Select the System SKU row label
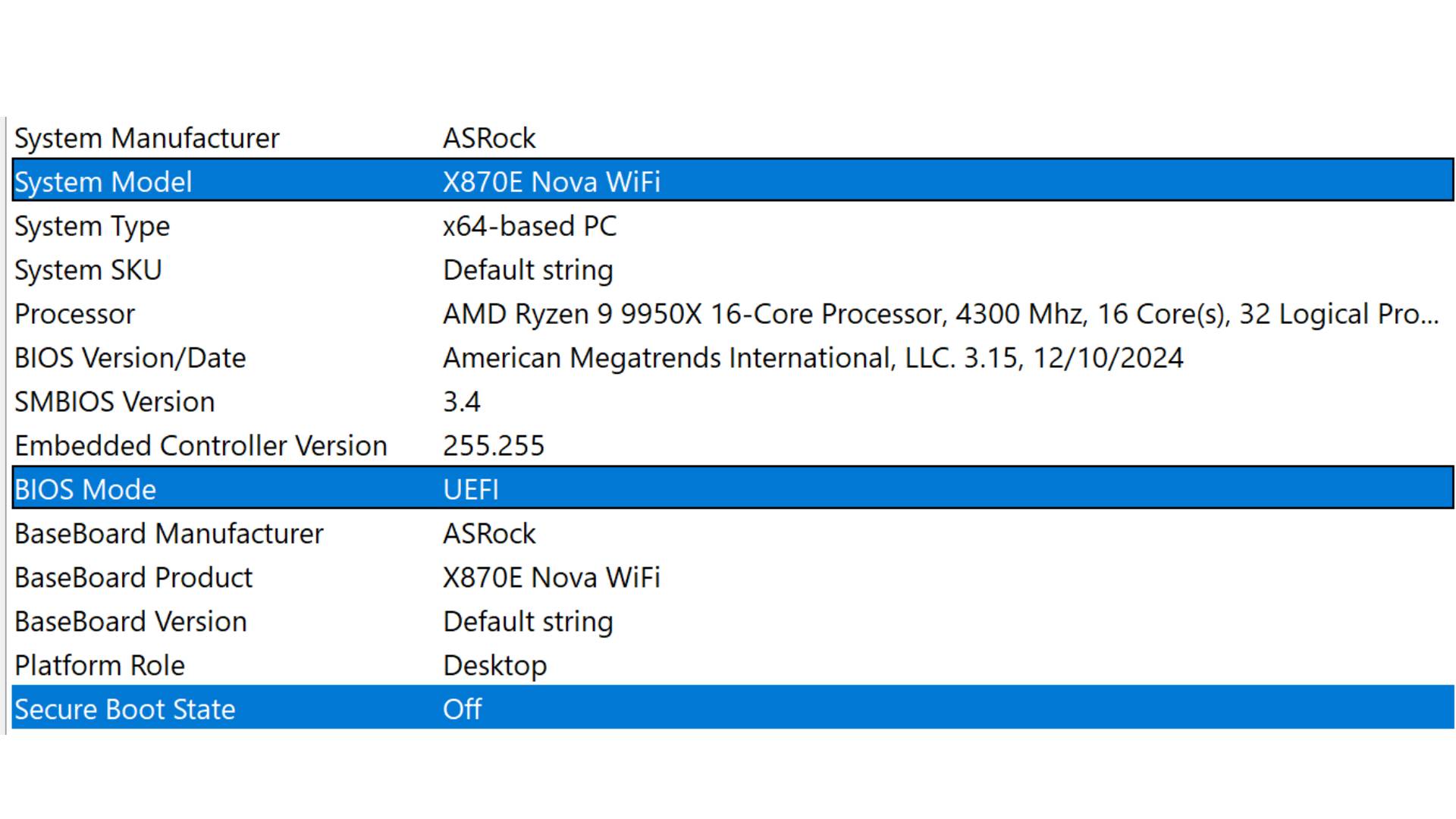The image size is (1456, 819). coord(88,270)
